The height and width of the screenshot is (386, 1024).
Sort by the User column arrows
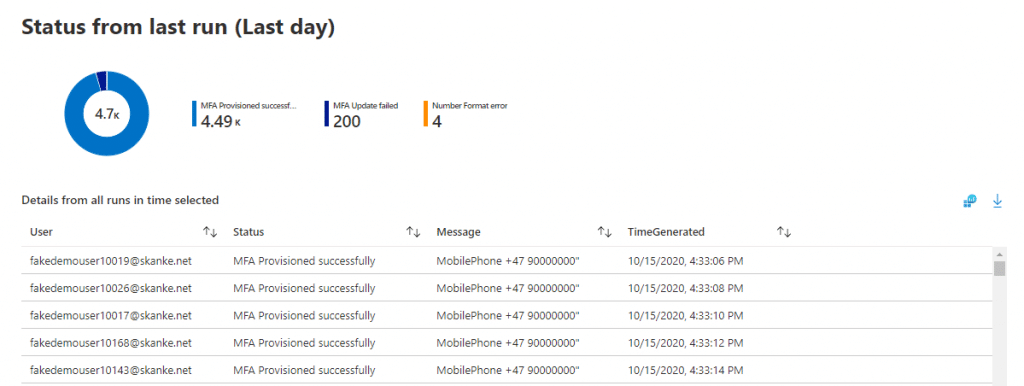[x=210, y=232]
